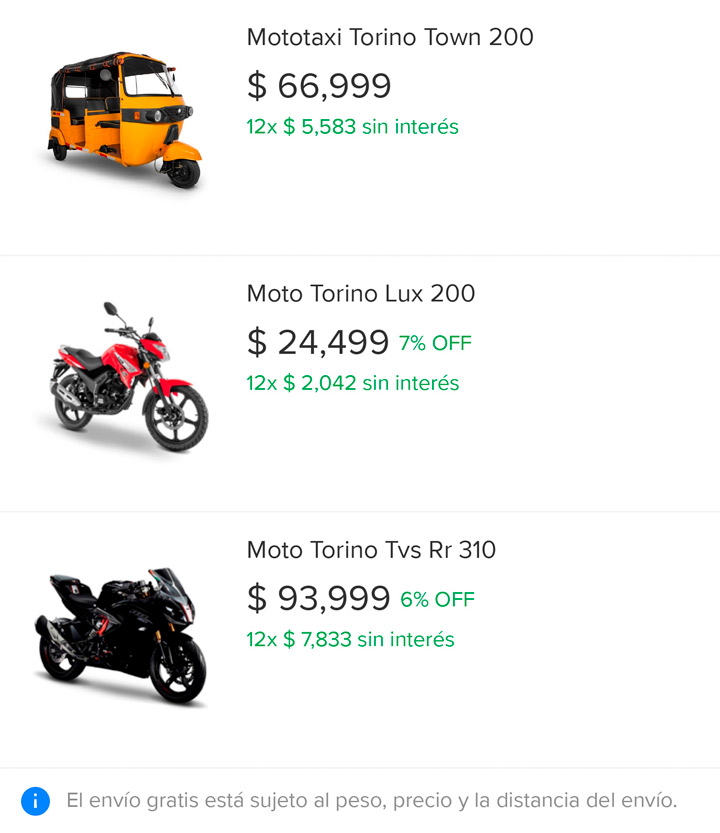Click the blue info icon
Screen dimensions: 720x833
(36, 801)
